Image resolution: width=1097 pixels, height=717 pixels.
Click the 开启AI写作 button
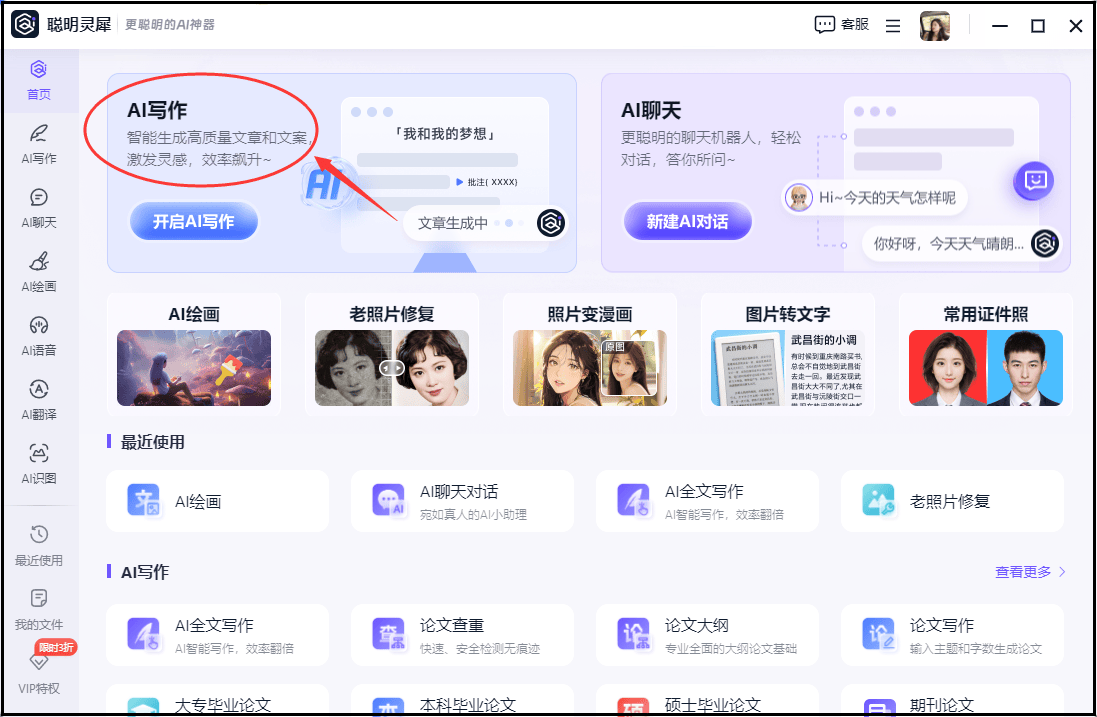[194, 222]
